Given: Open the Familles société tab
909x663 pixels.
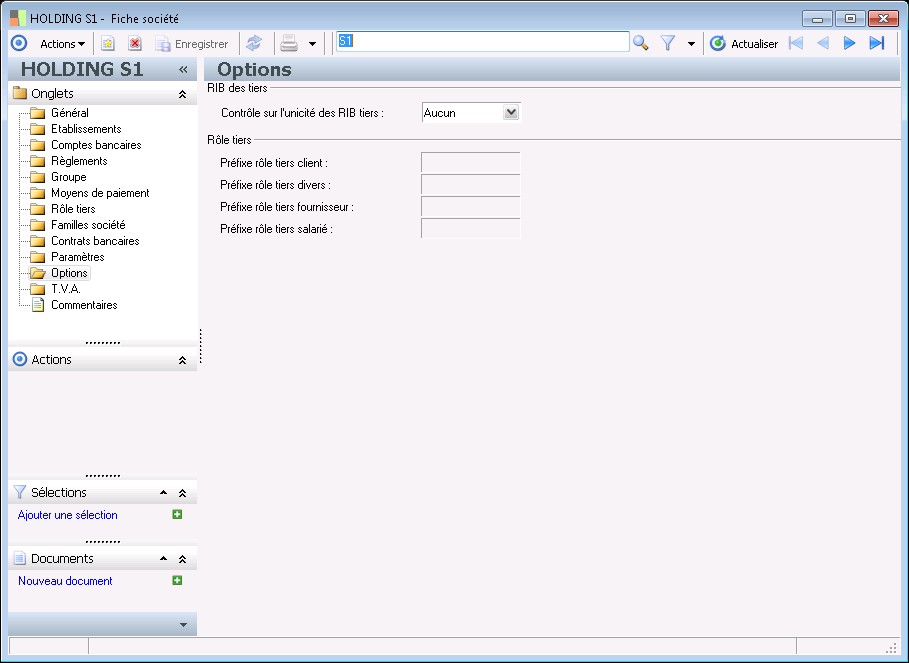Looking at the screenshot, I should pyautogui.click(x=88, y=225).
